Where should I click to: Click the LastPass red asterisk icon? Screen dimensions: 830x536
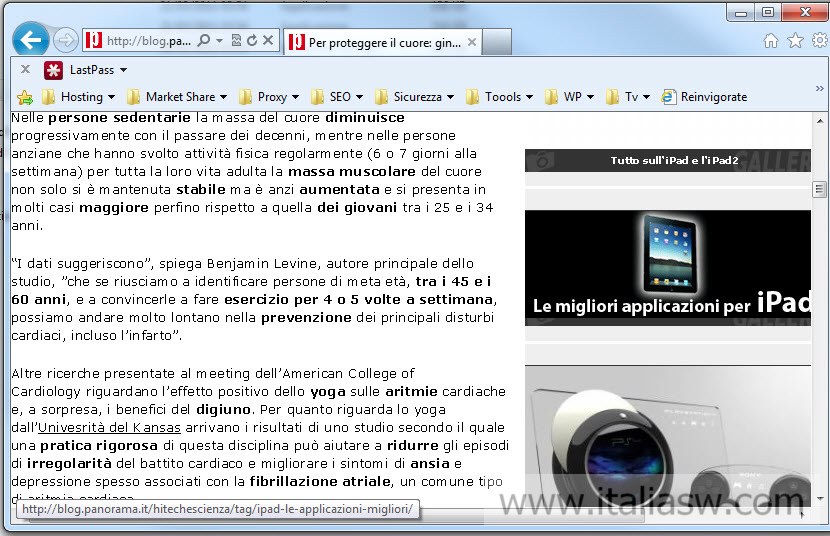[53, 70]
